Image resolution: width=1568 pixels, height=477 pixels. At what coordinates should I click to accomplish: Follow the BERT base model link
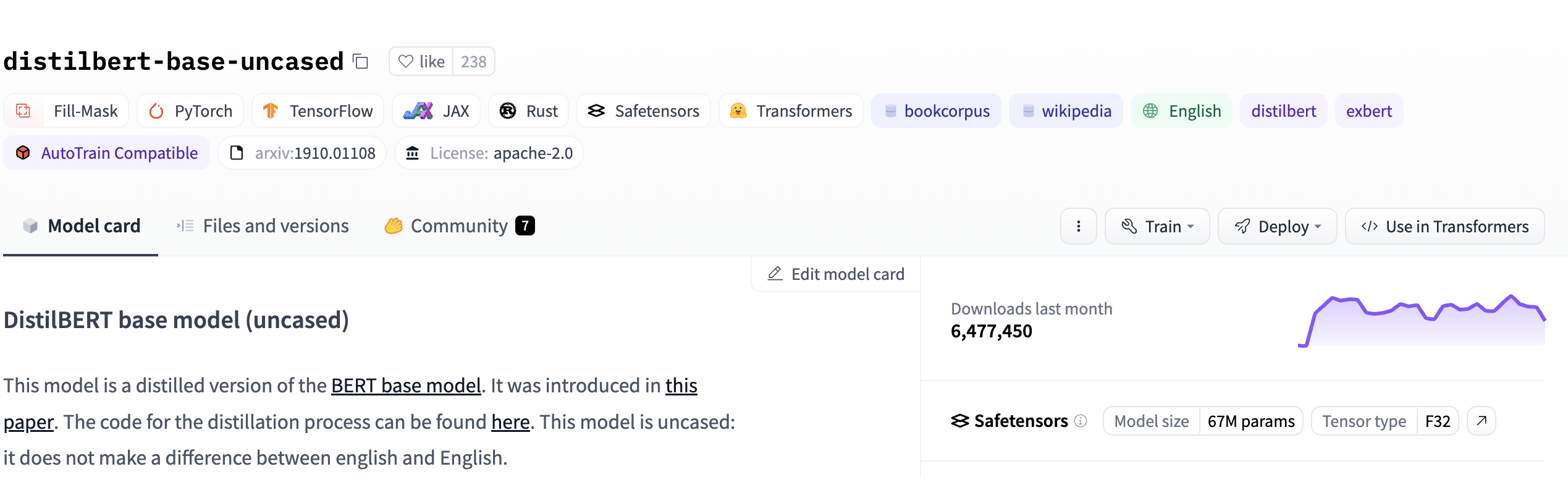click(406, 386)
